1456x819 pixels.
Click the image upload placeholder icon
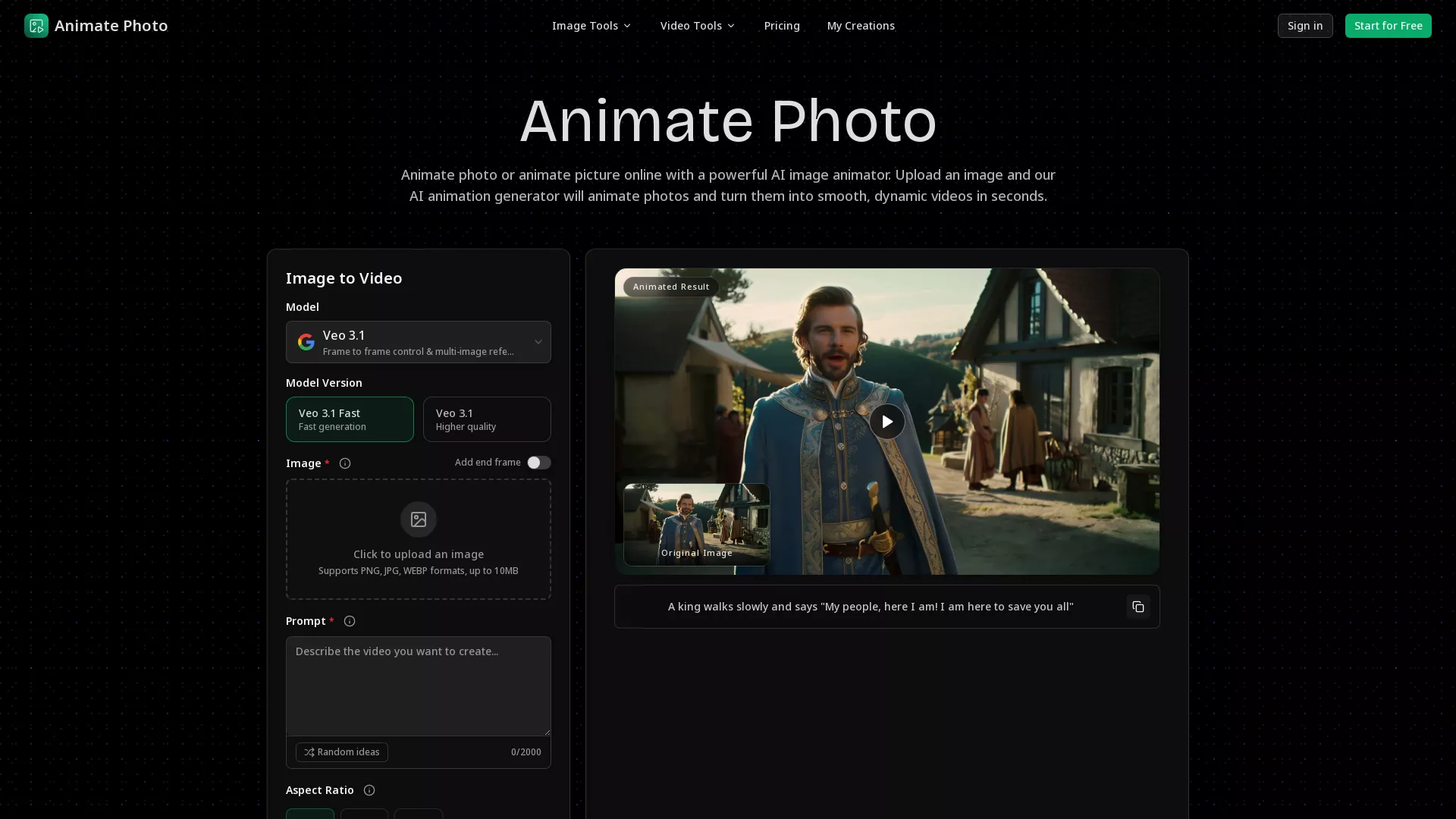418,519
